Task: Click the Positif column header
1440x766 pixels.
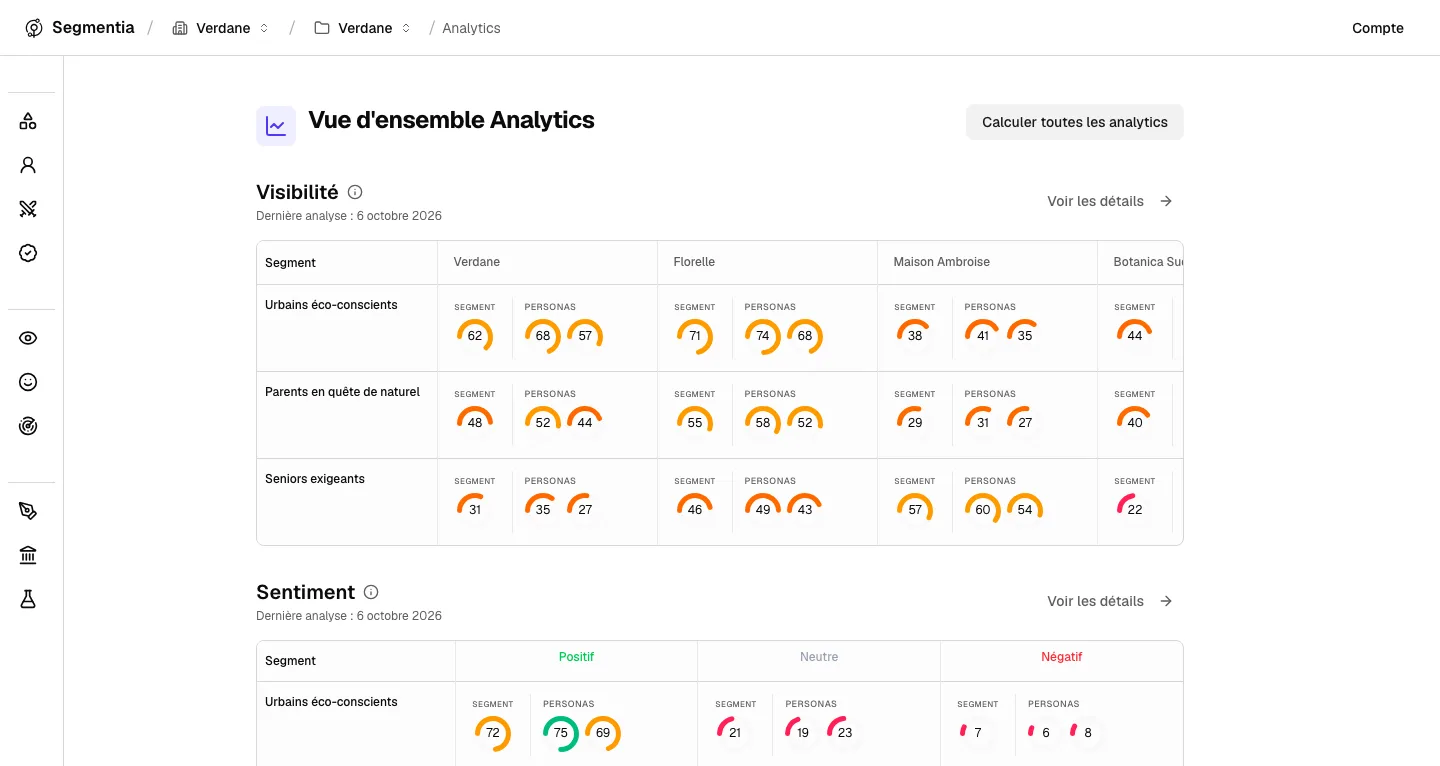Action: [x=576, y=657]
